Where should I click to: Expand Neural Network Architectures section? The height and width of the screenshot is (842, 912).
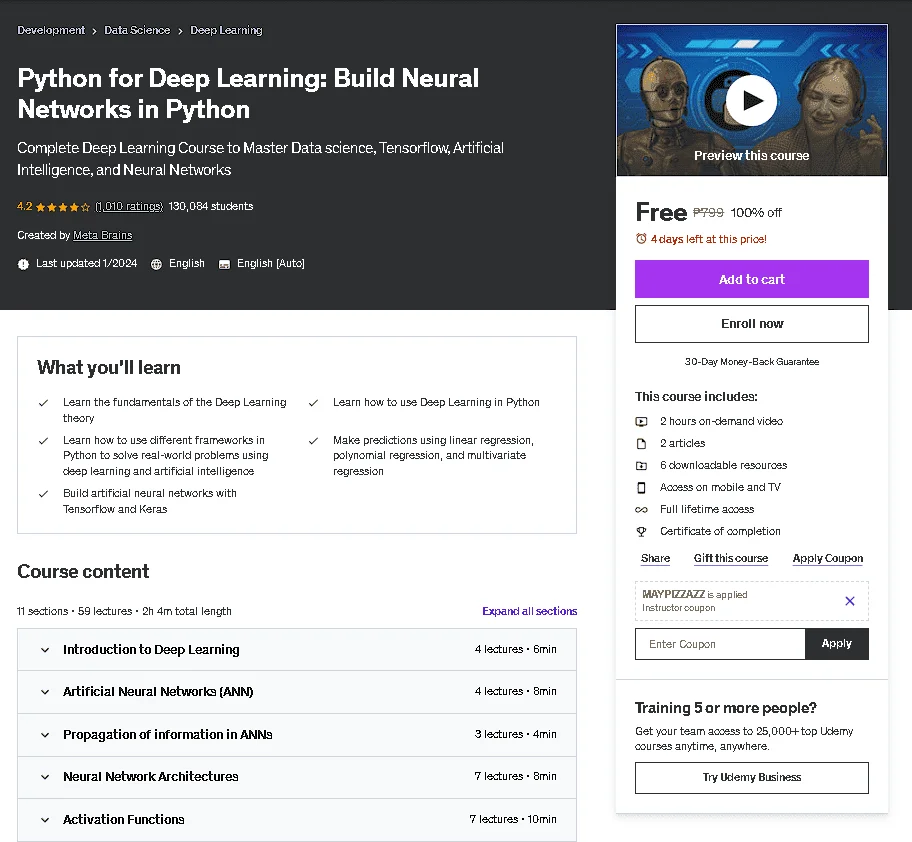(x=297, y=777)
